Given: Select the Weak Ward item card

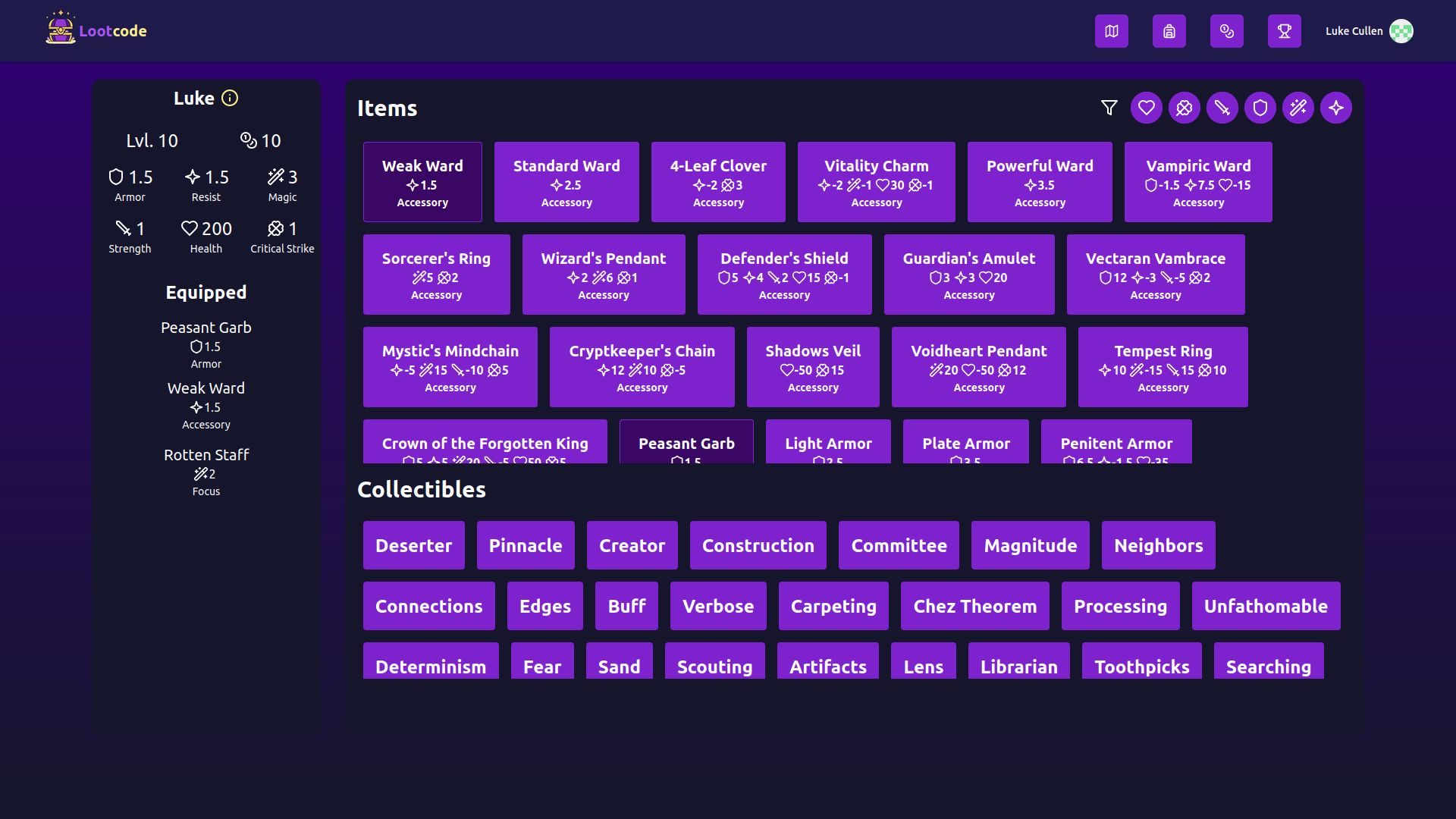Looking at the screenshot, I should pyautogui.click(x=422, y=182).
